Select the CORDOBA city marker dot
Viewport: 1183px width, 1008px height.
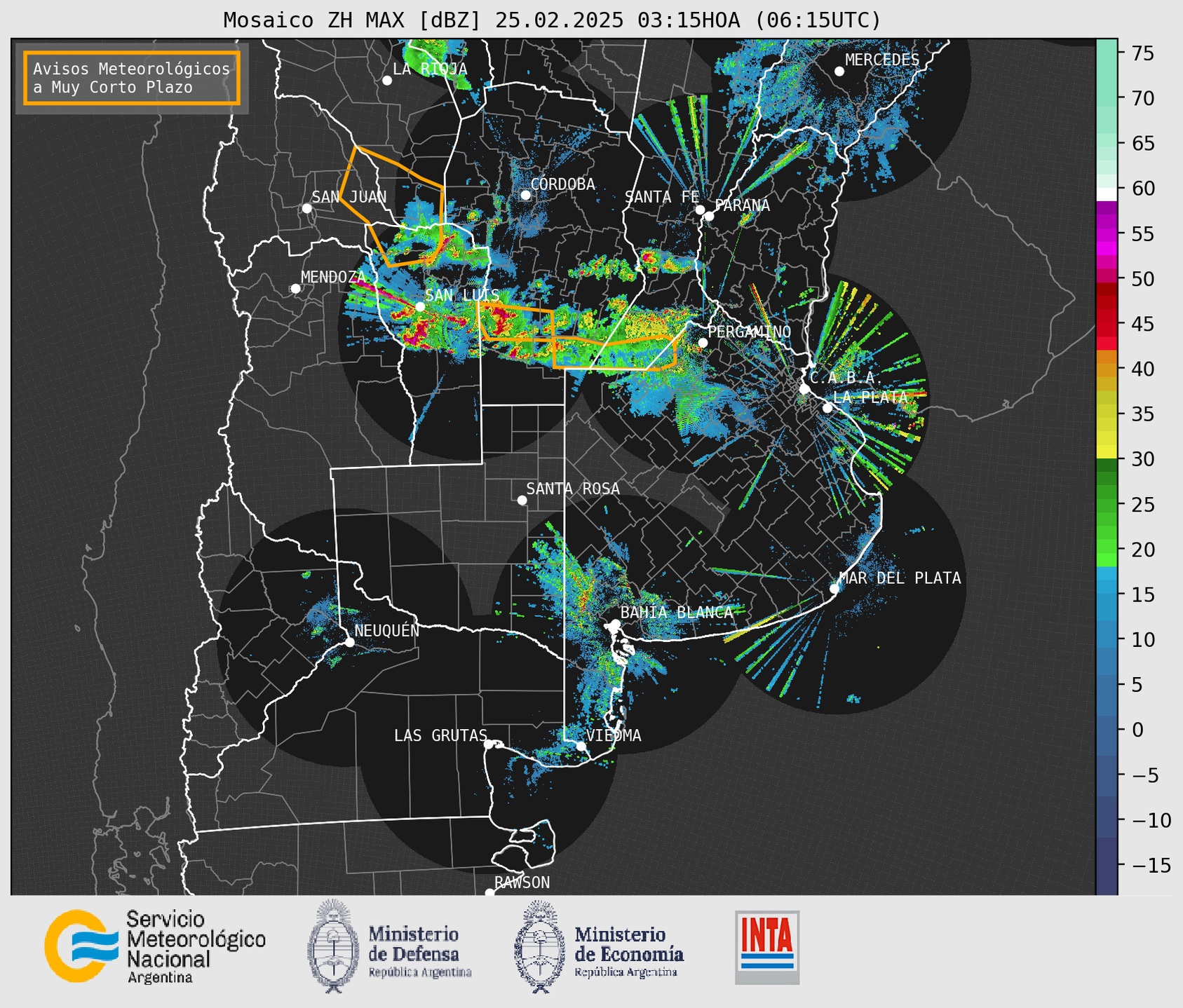click(x=526, y=195)
